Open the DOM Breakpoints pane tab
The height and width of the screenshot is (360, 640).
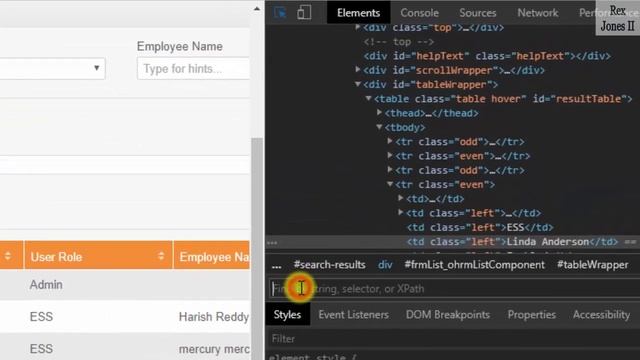click(x=448, y=315)
